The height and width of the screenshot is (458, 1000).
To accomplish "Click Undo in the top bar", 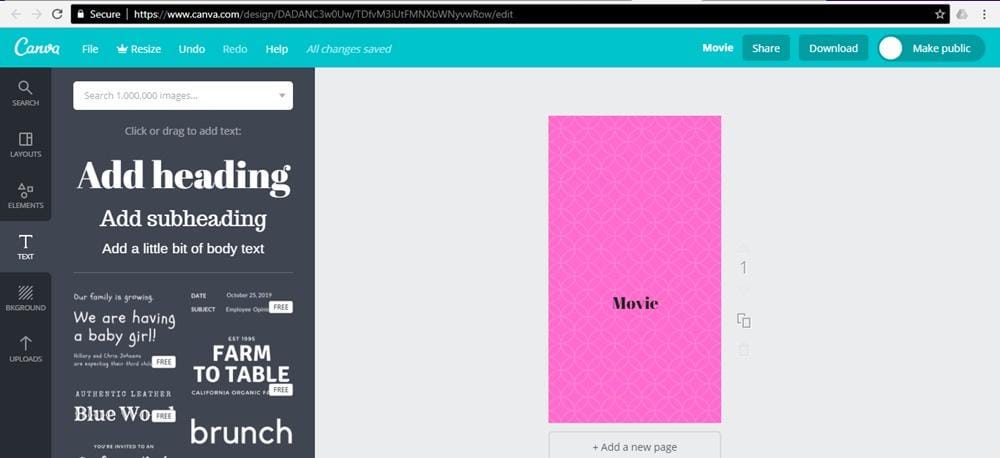I will click(191, 48).
